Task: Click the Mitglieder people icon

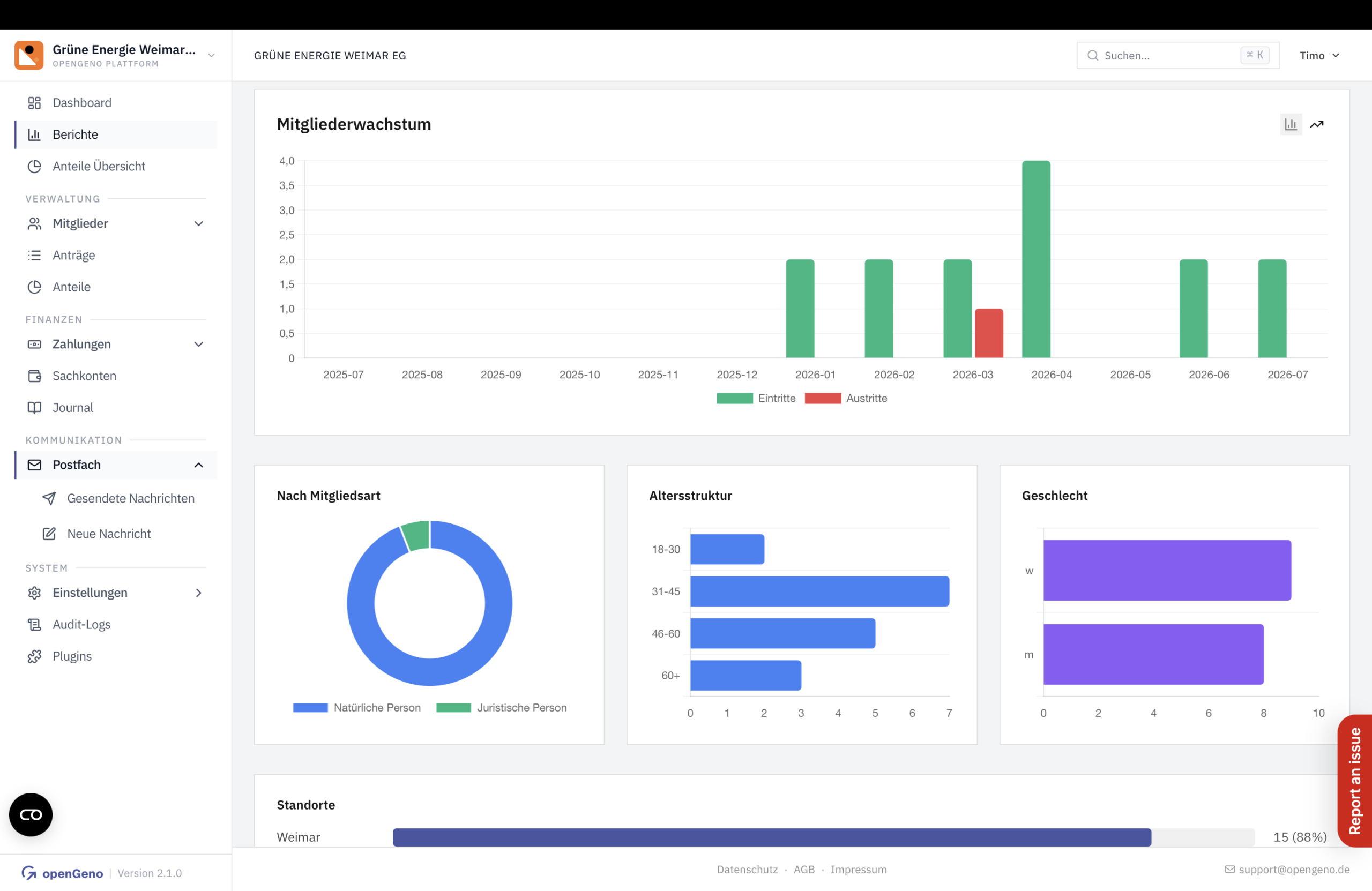Action: click(x=35, y=223)
